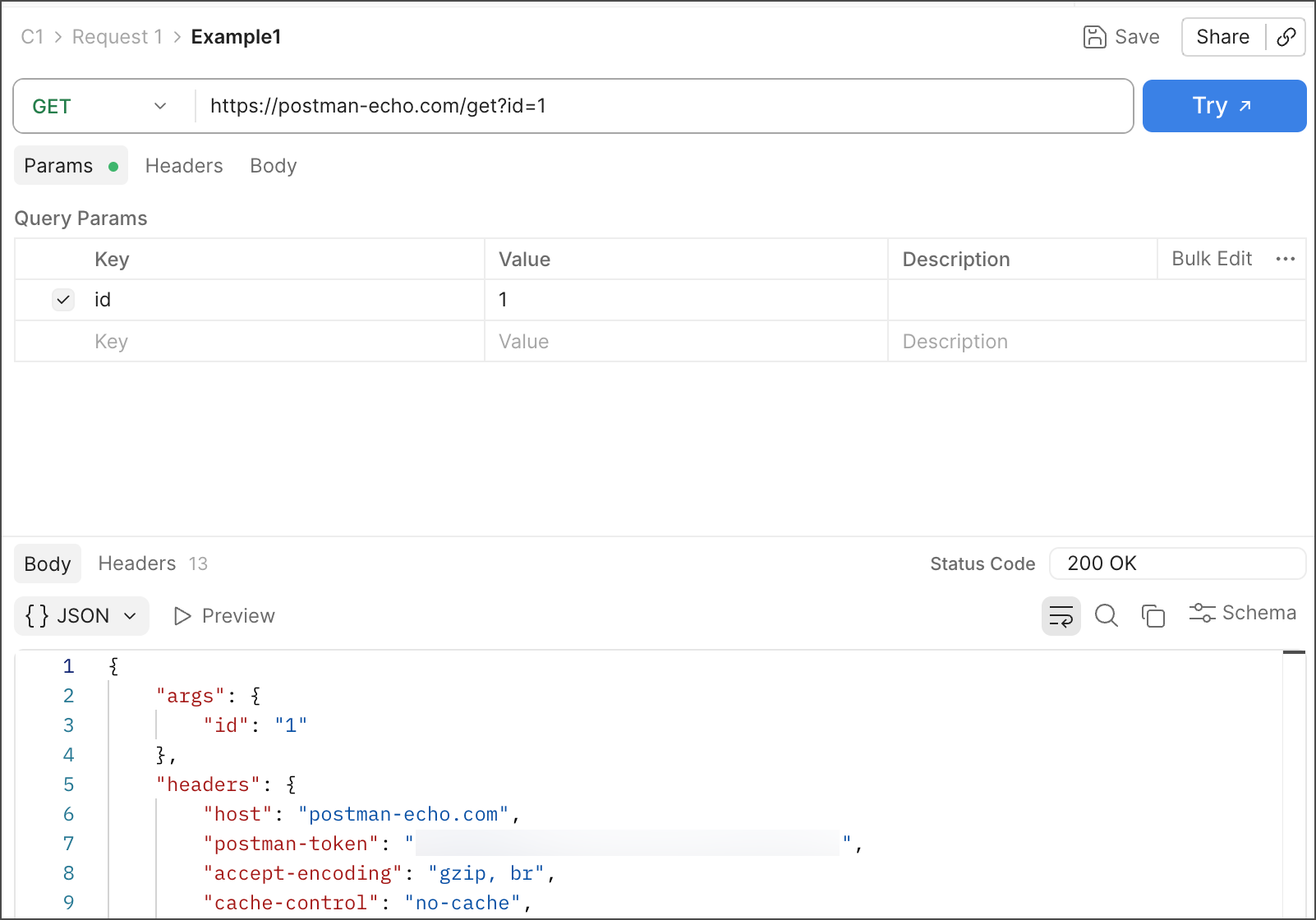Click the request URL field

657,106
